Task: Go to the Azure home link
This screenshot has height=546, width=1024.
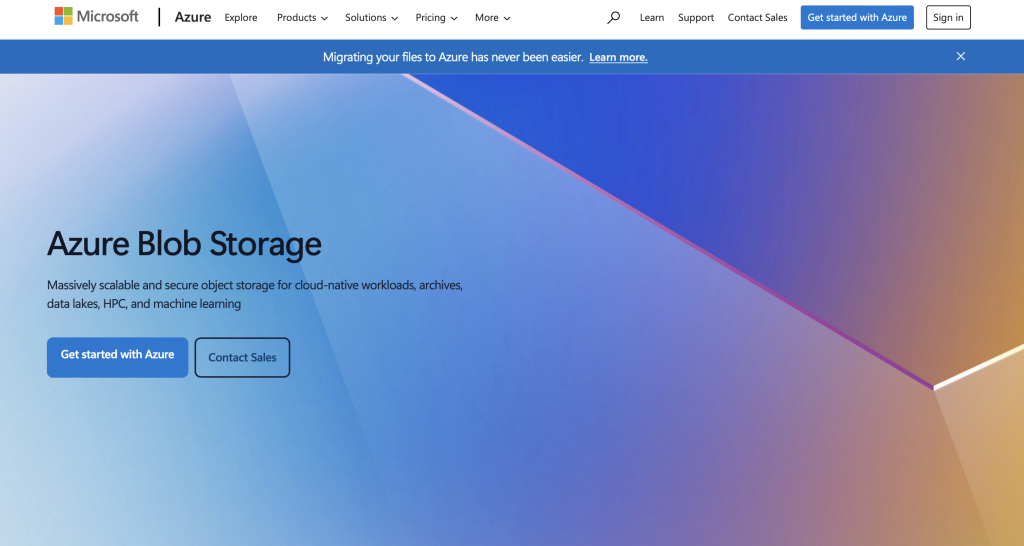Action: [193, 18]
